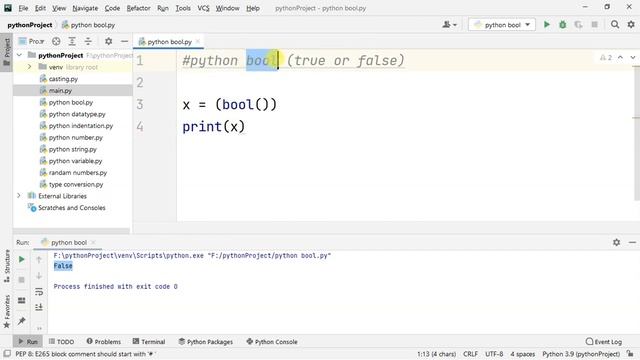Viewport: 640px width, 360px height.
Task: Click the Run with Coverage icon
Action: pyautogui.click(x=578, y=24)
